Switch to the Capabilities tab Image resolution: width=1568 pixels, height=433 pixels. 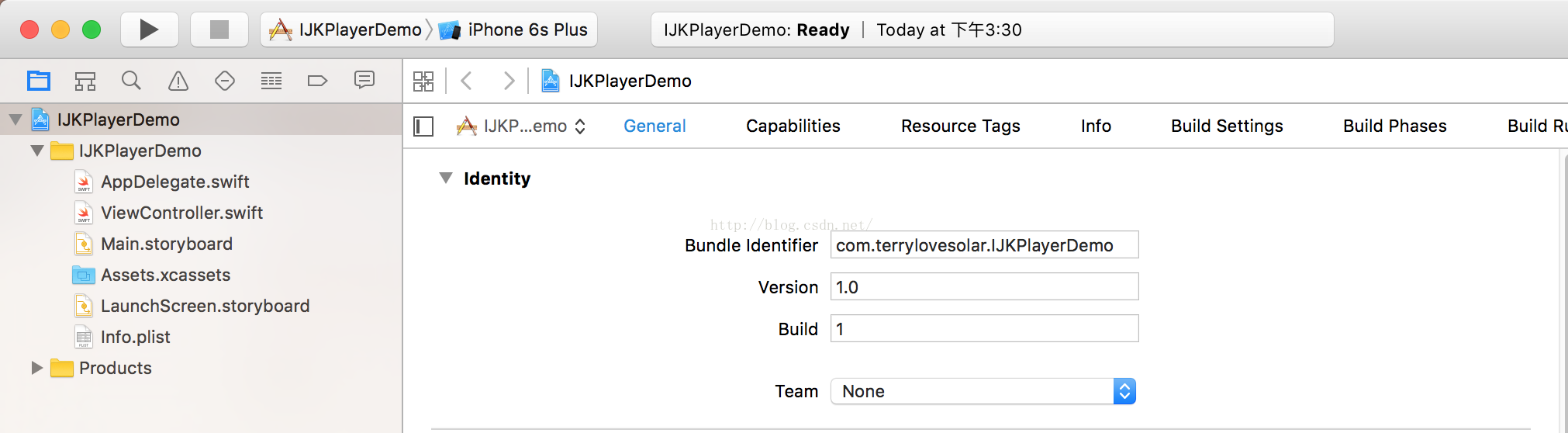(x=793, y=126)
